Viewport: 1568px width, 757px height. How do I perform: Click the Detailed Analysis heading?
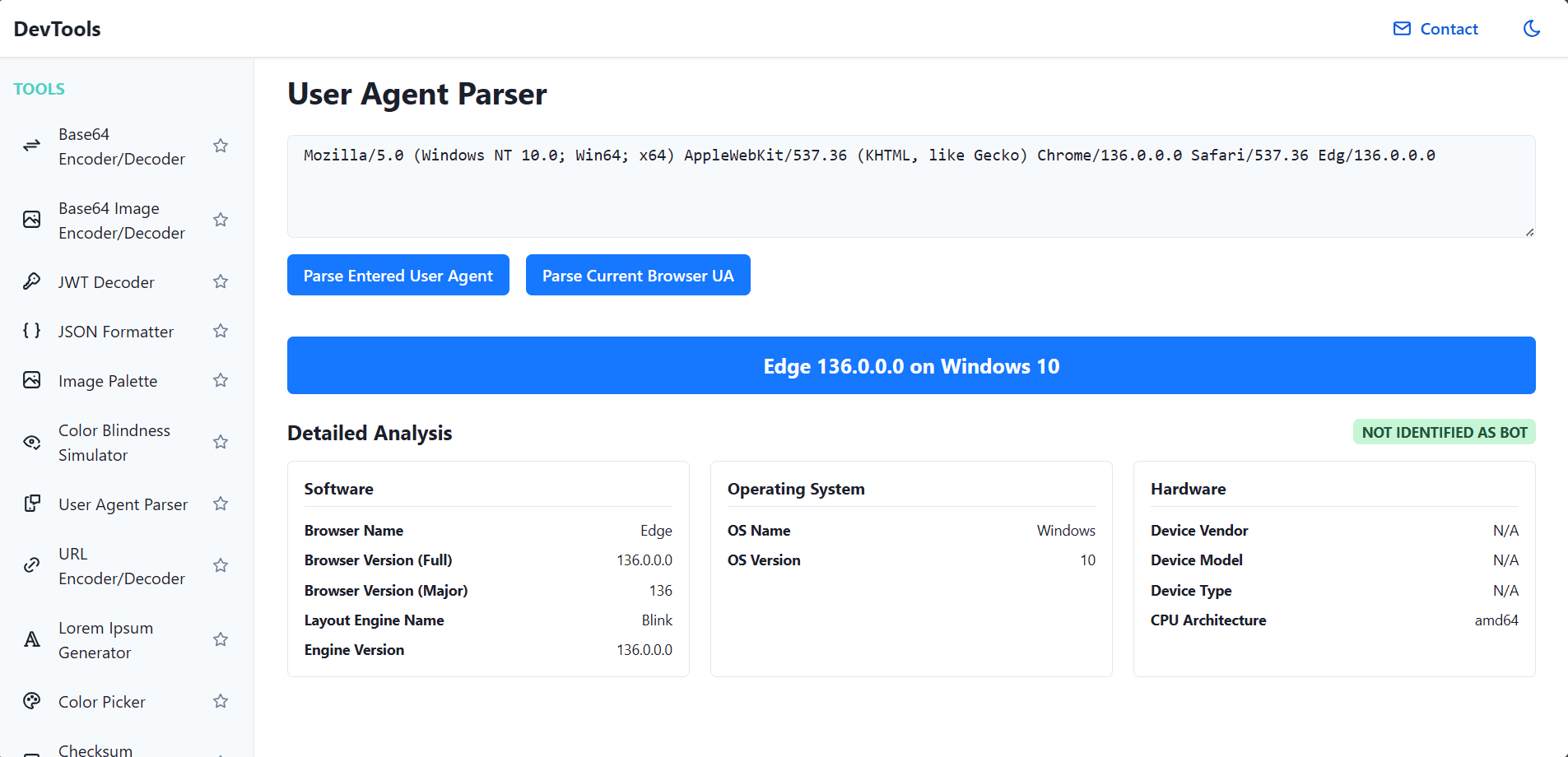point(370,433)
